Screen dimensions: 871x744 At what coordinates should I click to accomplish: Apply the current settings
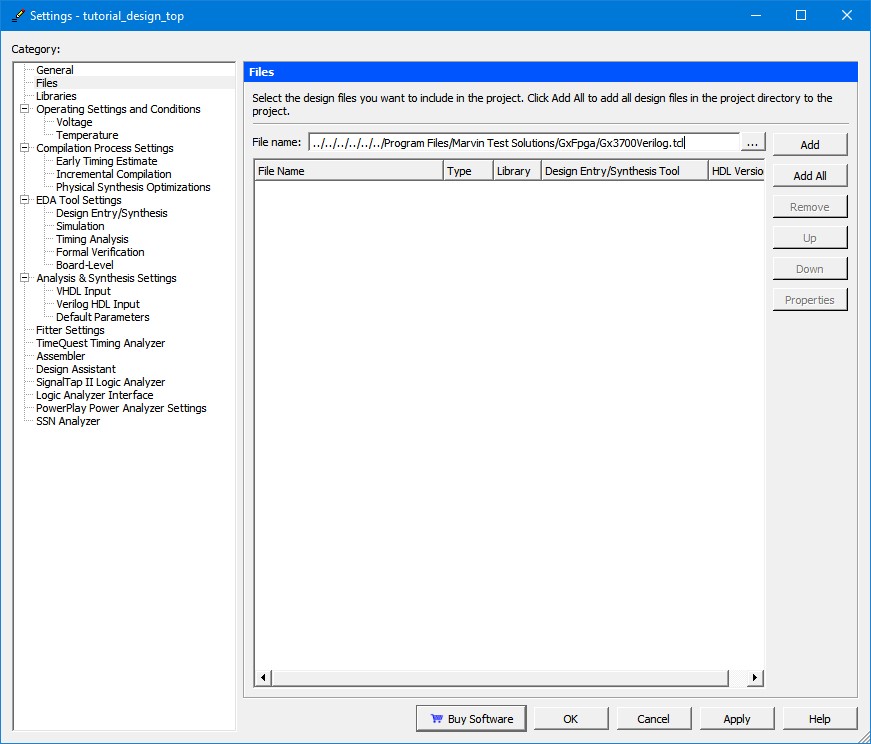point(736,718)
